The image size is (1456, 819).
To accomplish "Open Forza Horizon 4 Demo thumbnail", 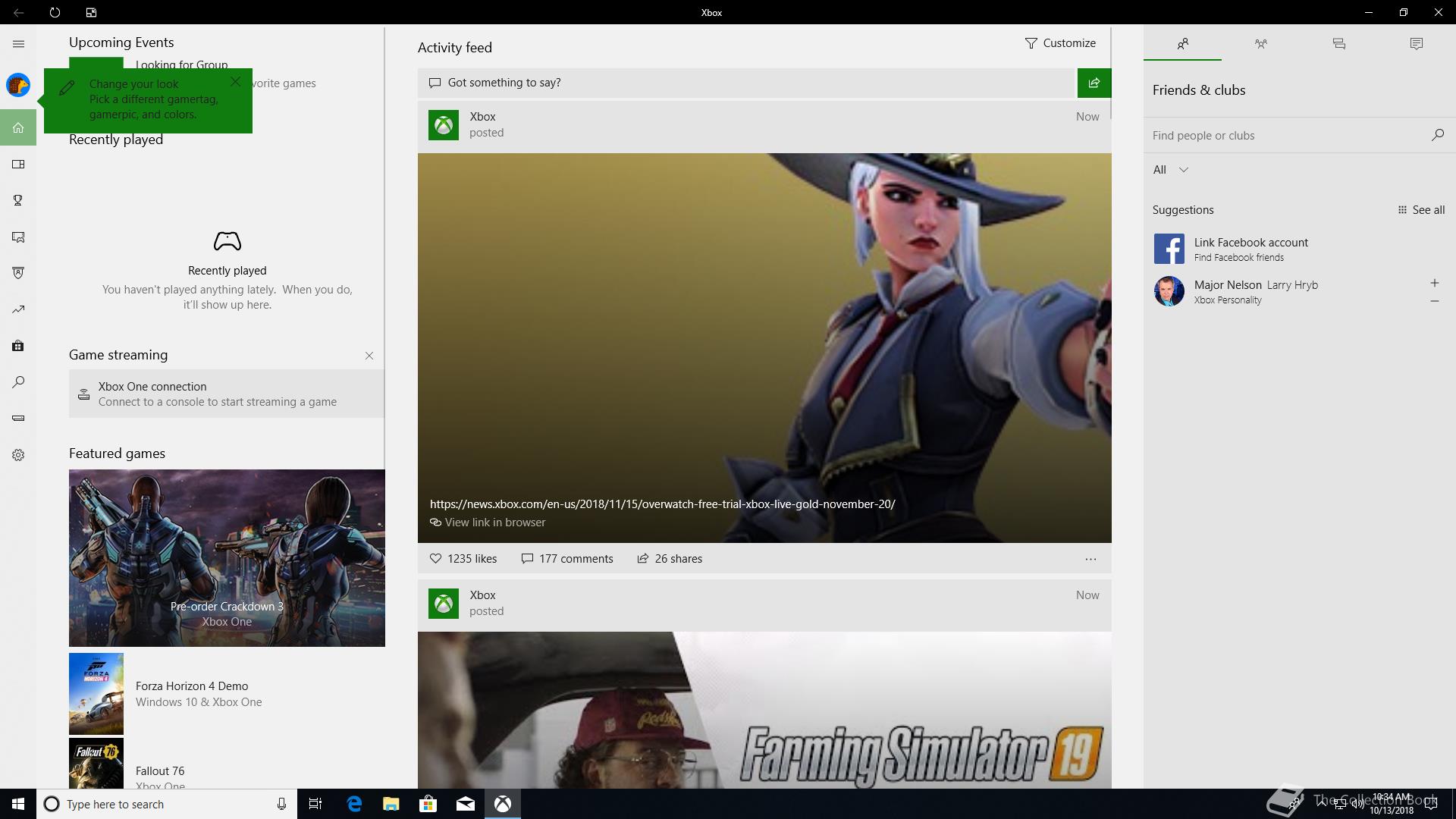I will coord(96,694).
